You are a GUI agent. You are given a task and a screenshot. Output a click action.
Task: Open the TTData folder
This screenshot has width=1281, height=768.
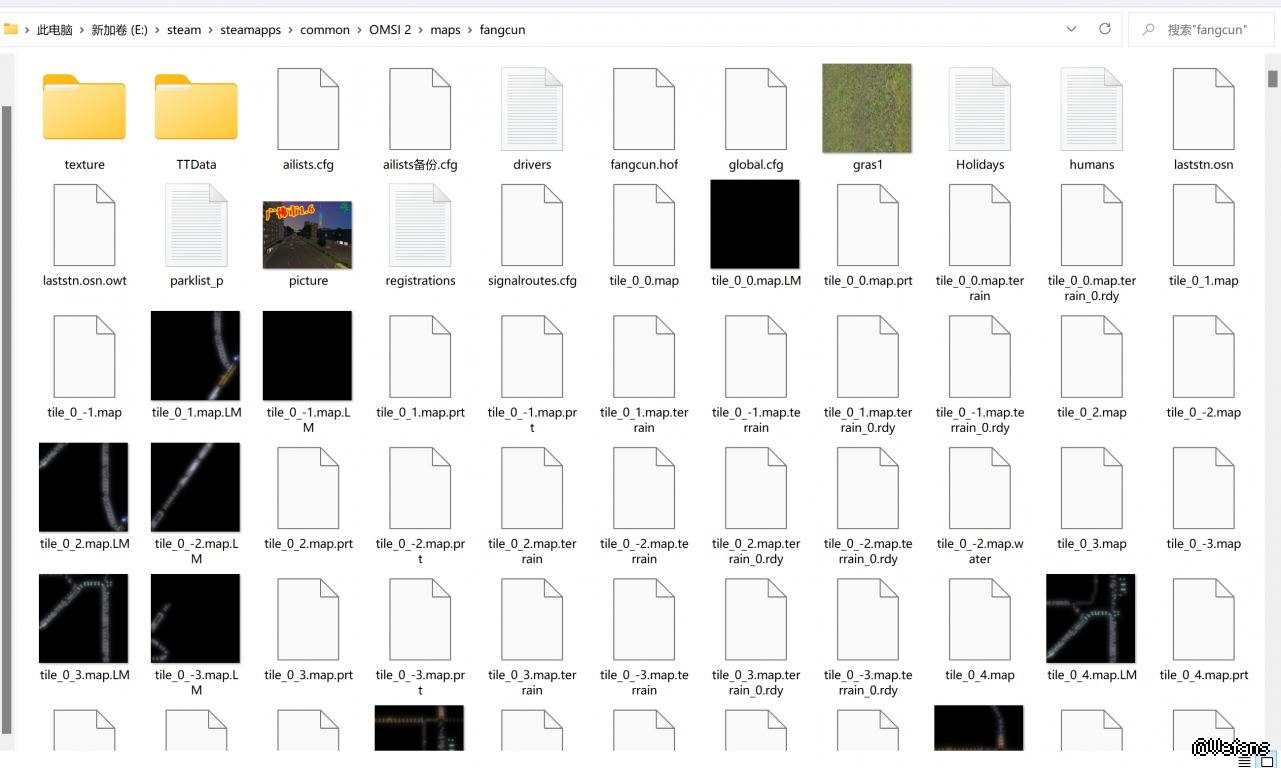(196, 108)
